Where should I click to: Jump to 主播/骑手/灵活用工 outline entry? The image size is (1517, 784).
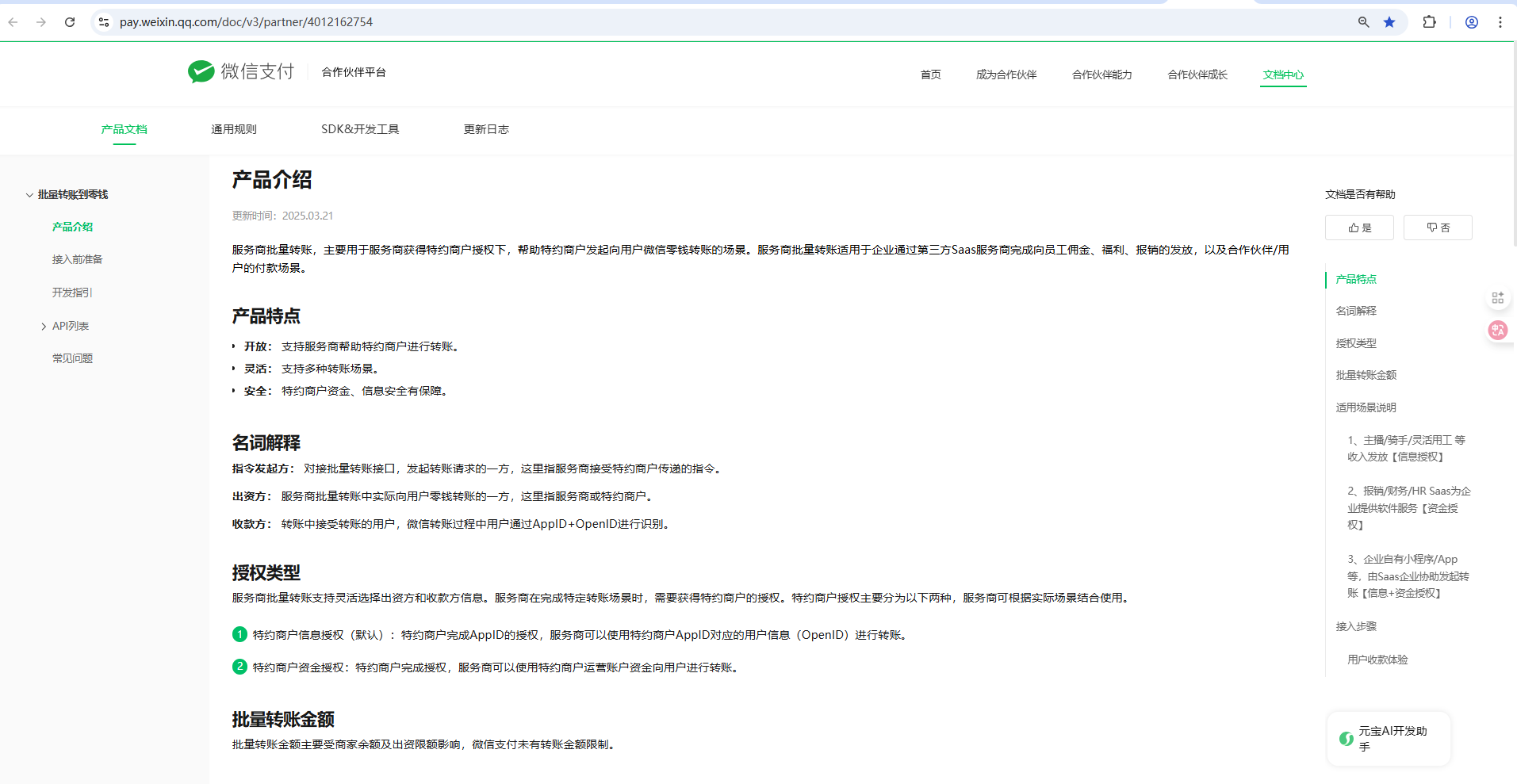pyautogui.click(x=1407, y=448)
